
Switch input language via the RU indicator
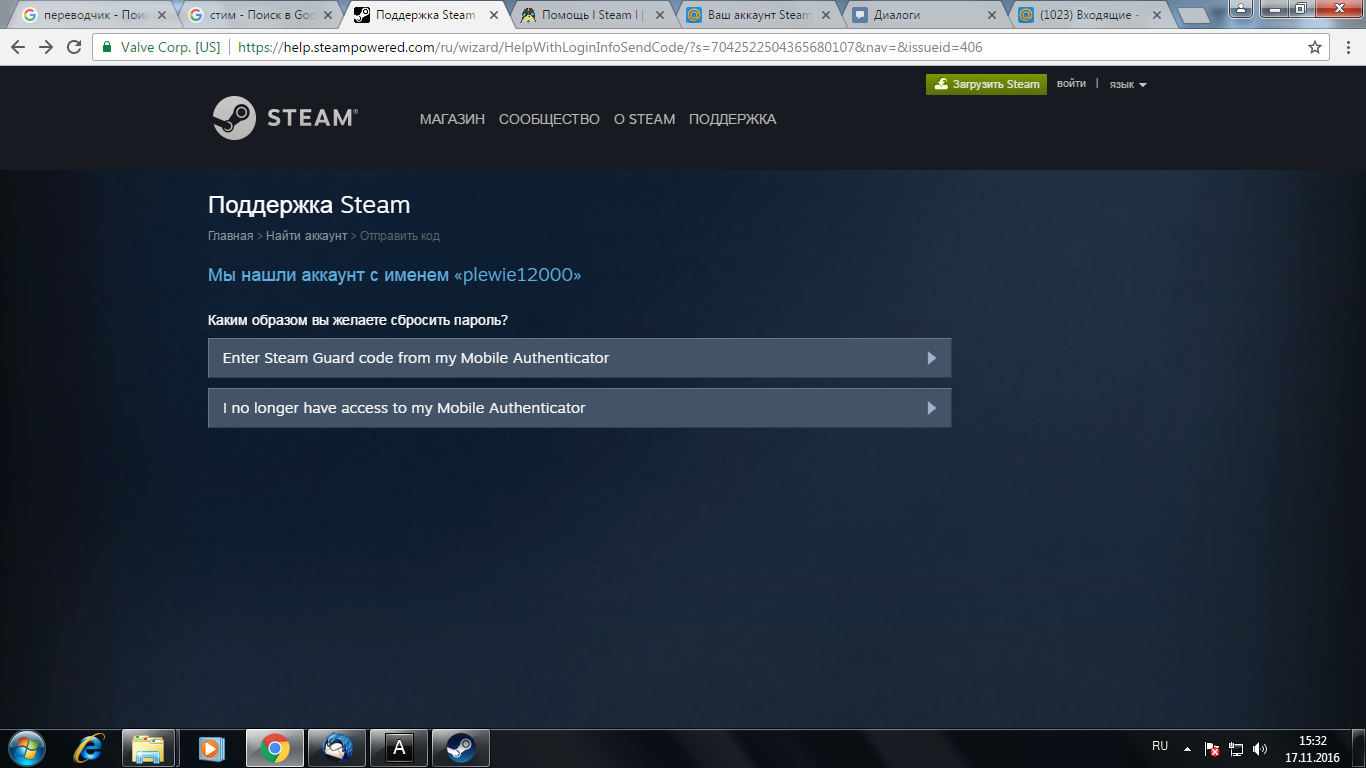pos(1160,746)
